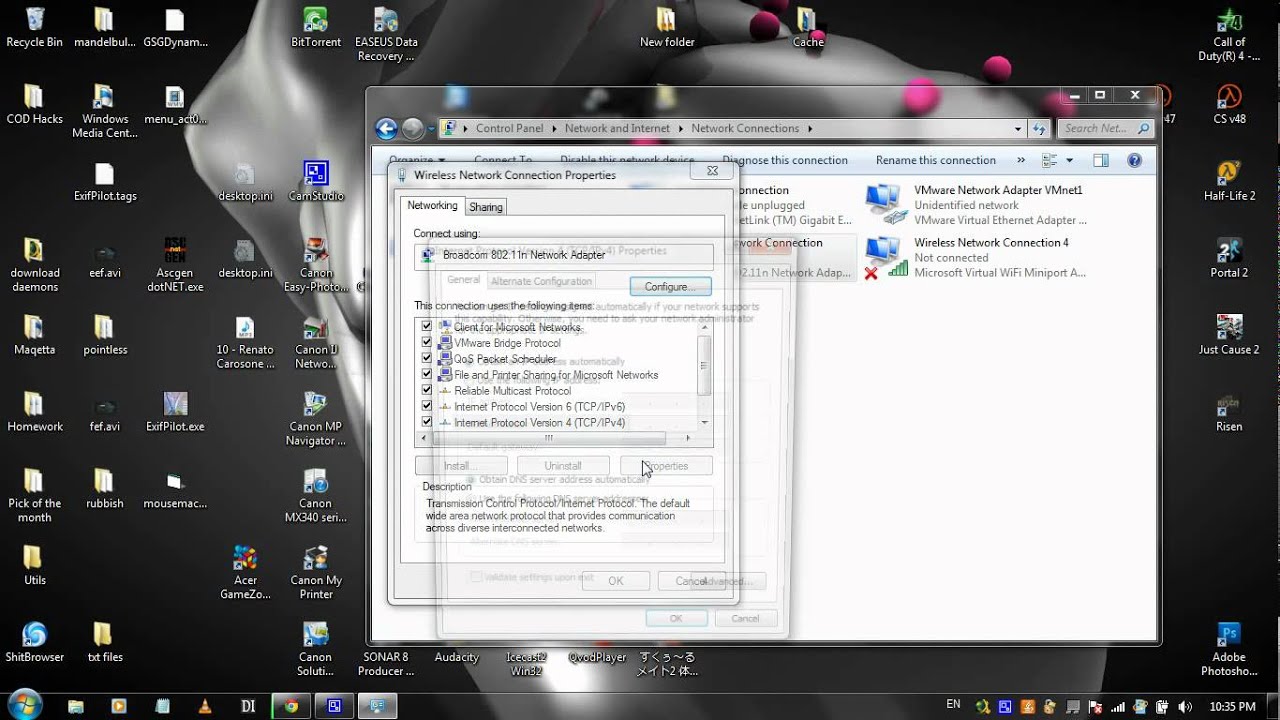
Task: Select the Canon MP Navigator shortcut
Action: (316, 418)
